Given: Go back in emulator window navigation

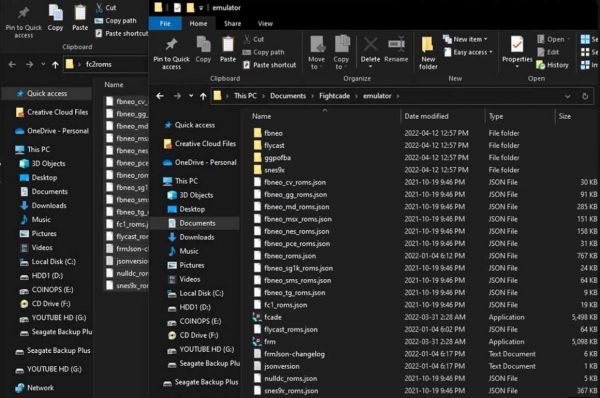Looking at the screenshot, I should pos(160,96).
